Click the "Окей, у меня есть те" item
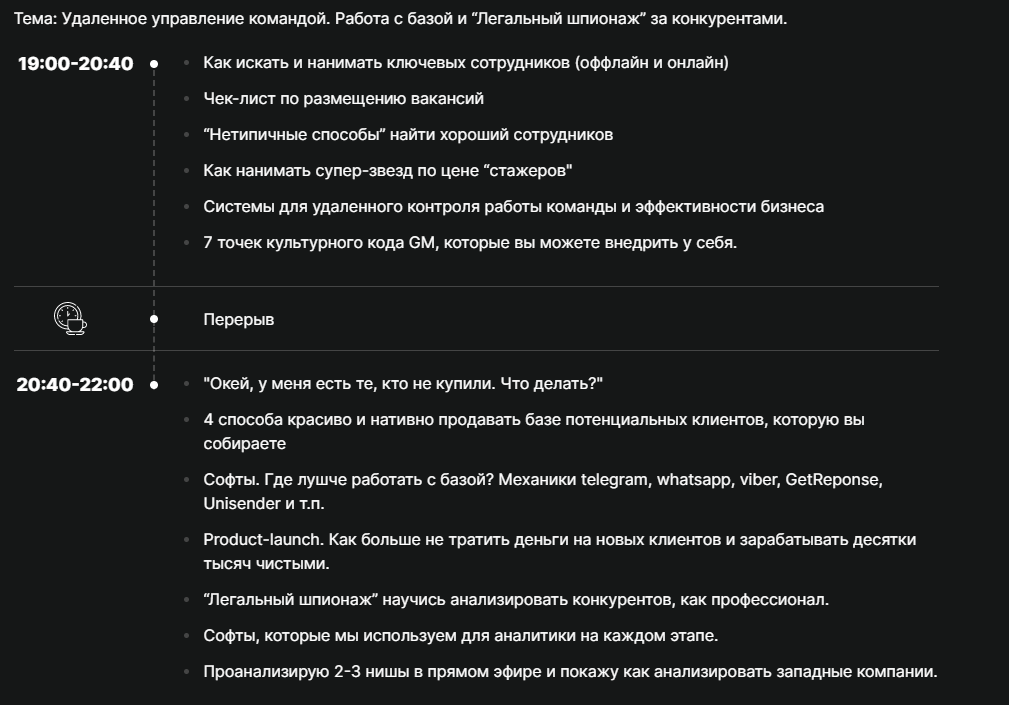The height and width of the screenshot is (705, 1009). point(403,385)
